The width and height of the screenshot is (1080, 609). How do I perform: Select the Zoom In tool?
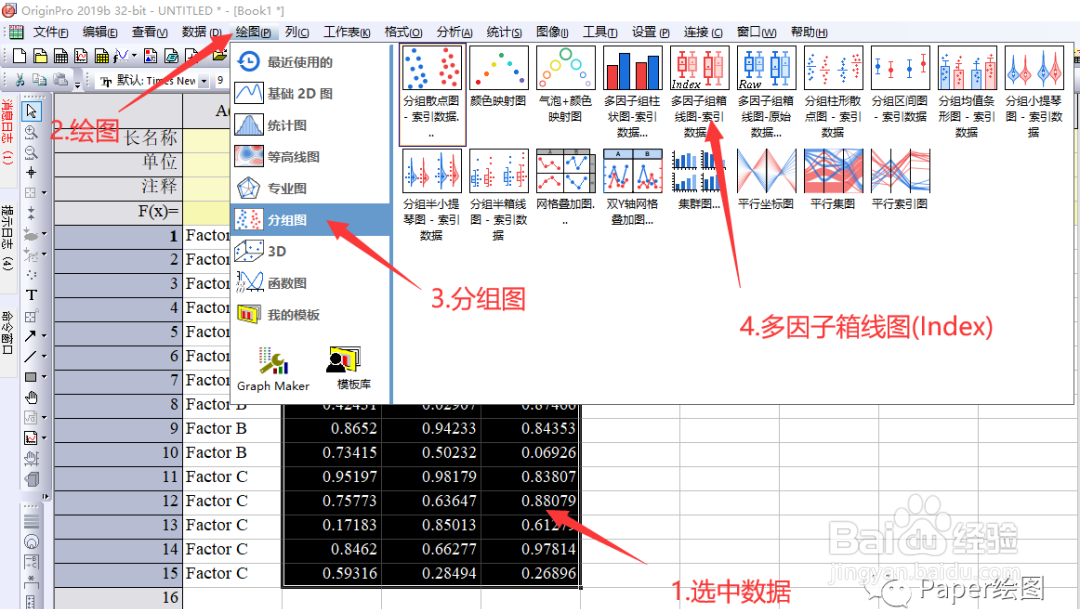[31, 132]
